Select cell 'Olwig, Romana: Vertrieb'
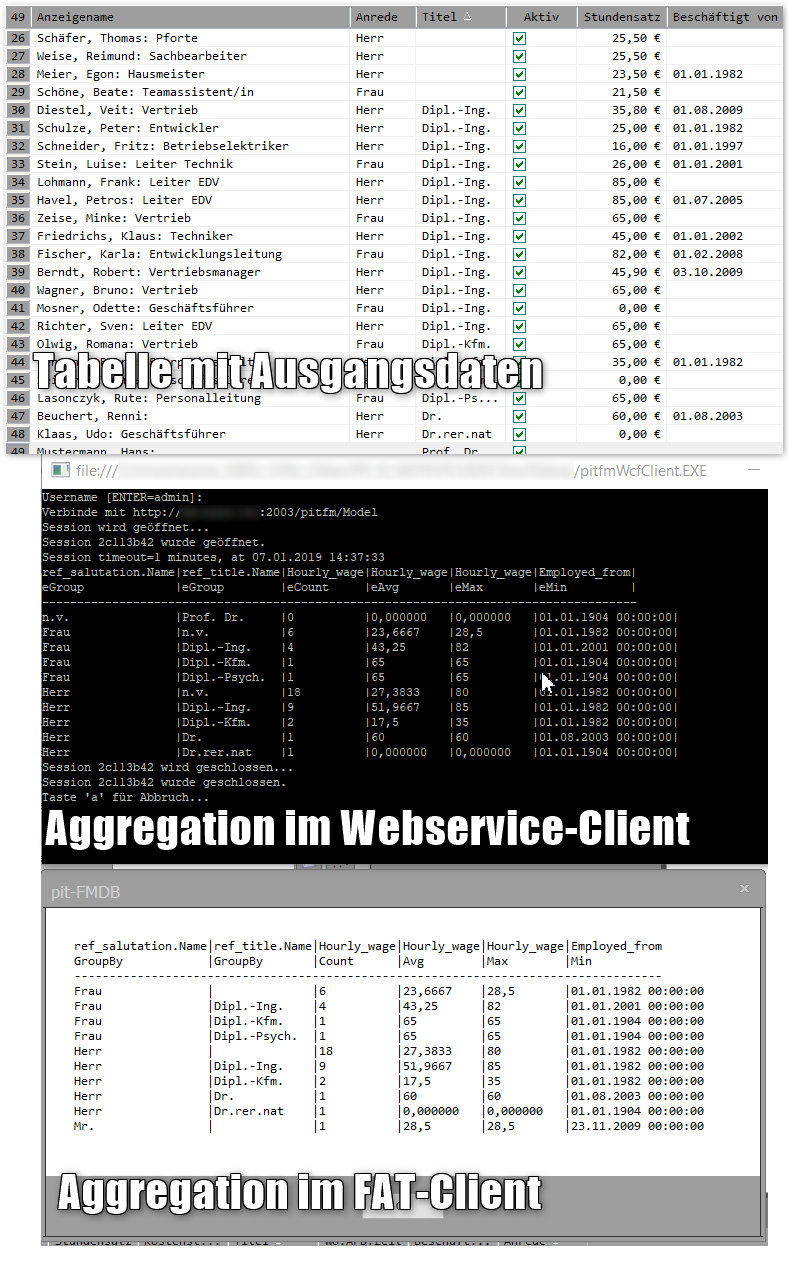788x1280 pixels. [191, 344]
